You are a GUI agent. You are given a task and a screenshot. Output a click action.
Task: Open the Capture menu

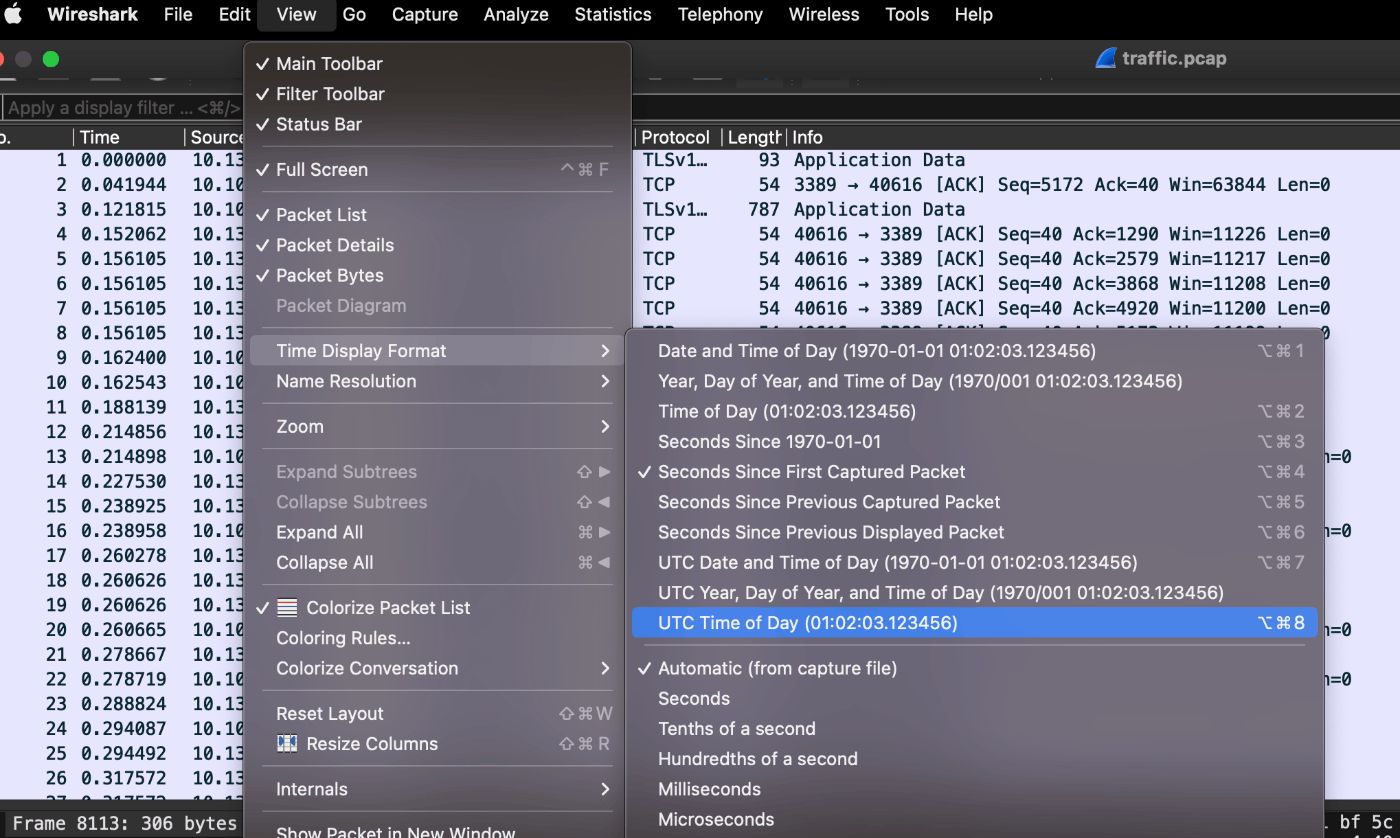click(425, 14)
